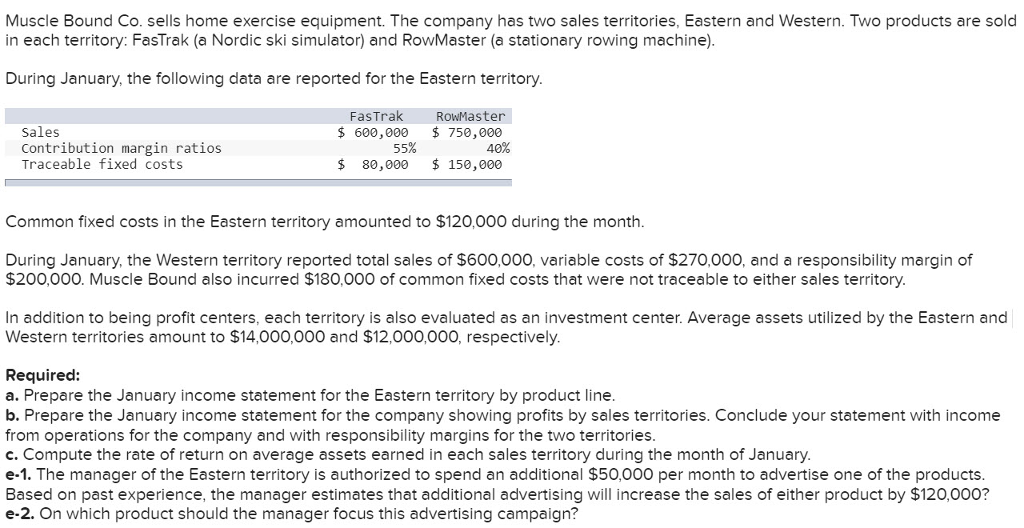Click the 'Required:' bold heading

[x=42, y=376]
